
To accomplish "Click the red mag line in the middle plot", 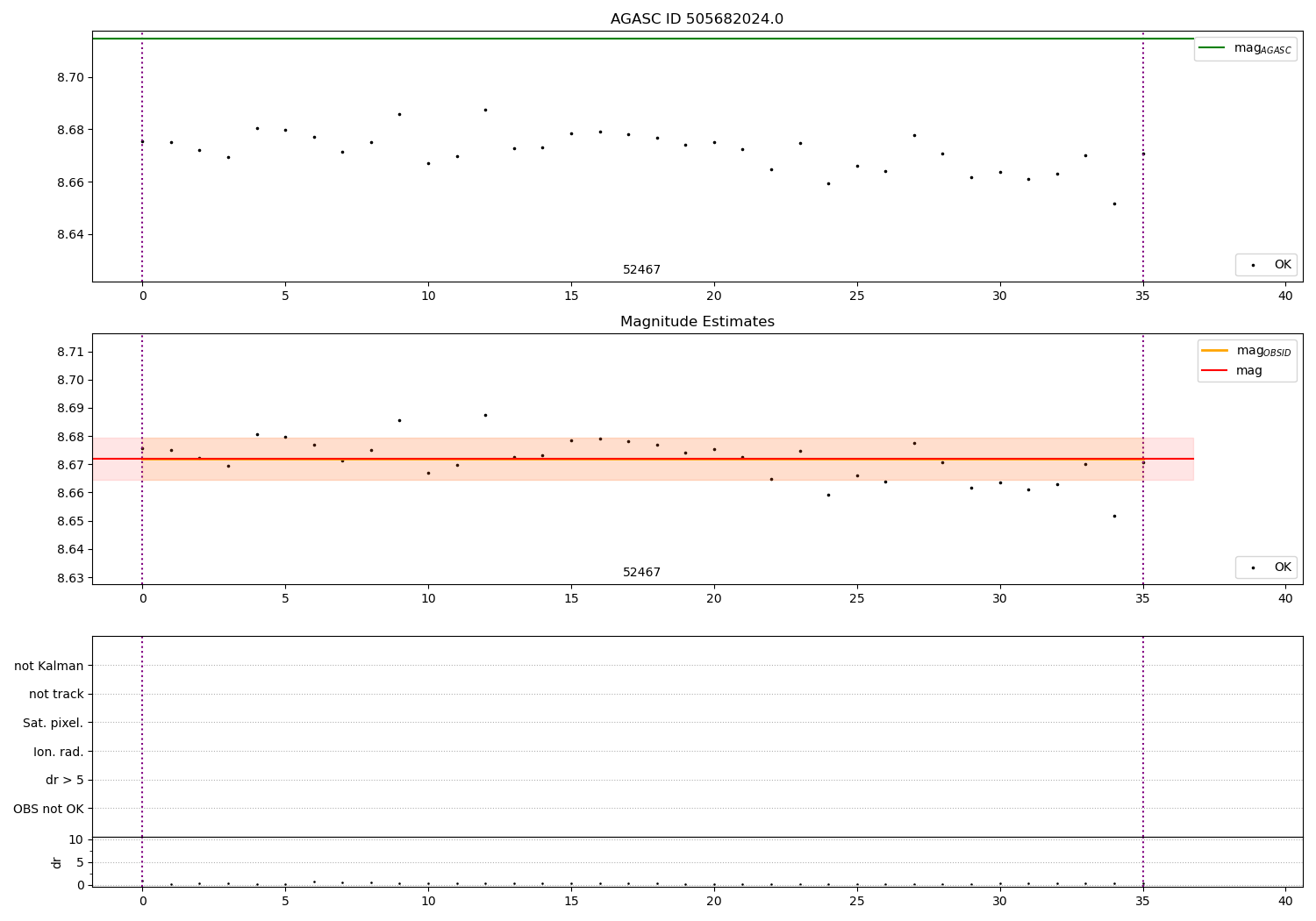I will [642, 459].
